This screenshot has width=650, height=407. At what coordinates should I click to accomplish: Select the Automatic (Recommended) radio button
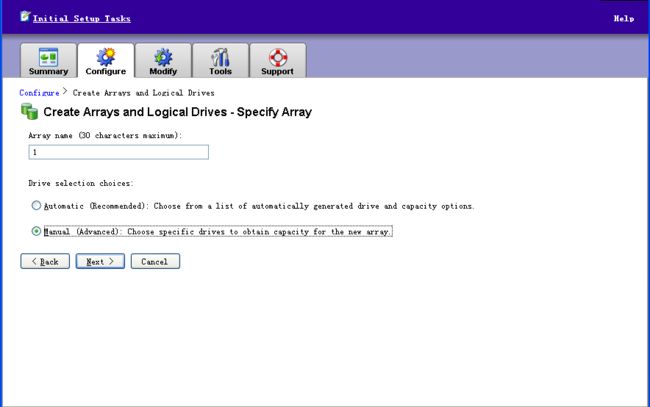tap(36, 206)
